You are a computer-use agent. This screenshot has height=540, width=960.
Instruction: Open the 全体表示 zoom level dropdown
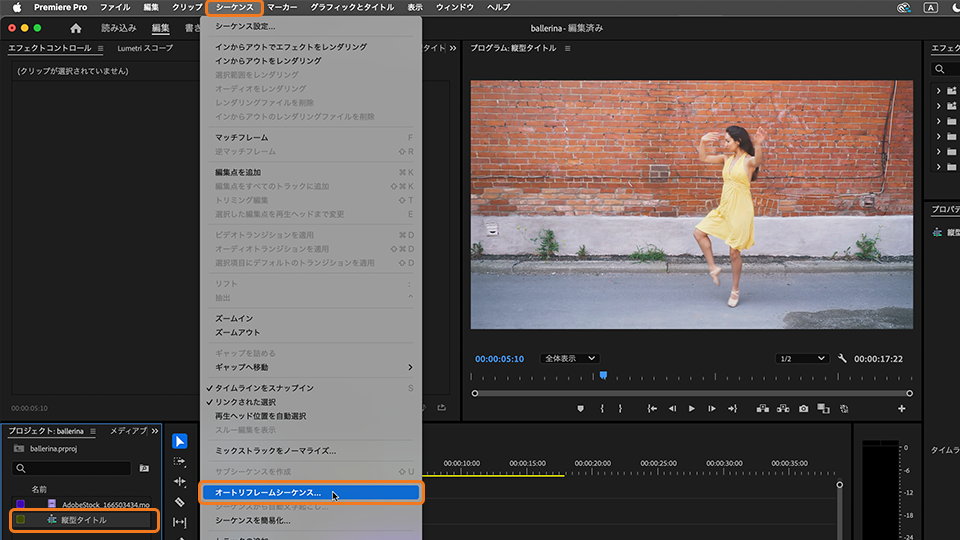click(569, 359)
